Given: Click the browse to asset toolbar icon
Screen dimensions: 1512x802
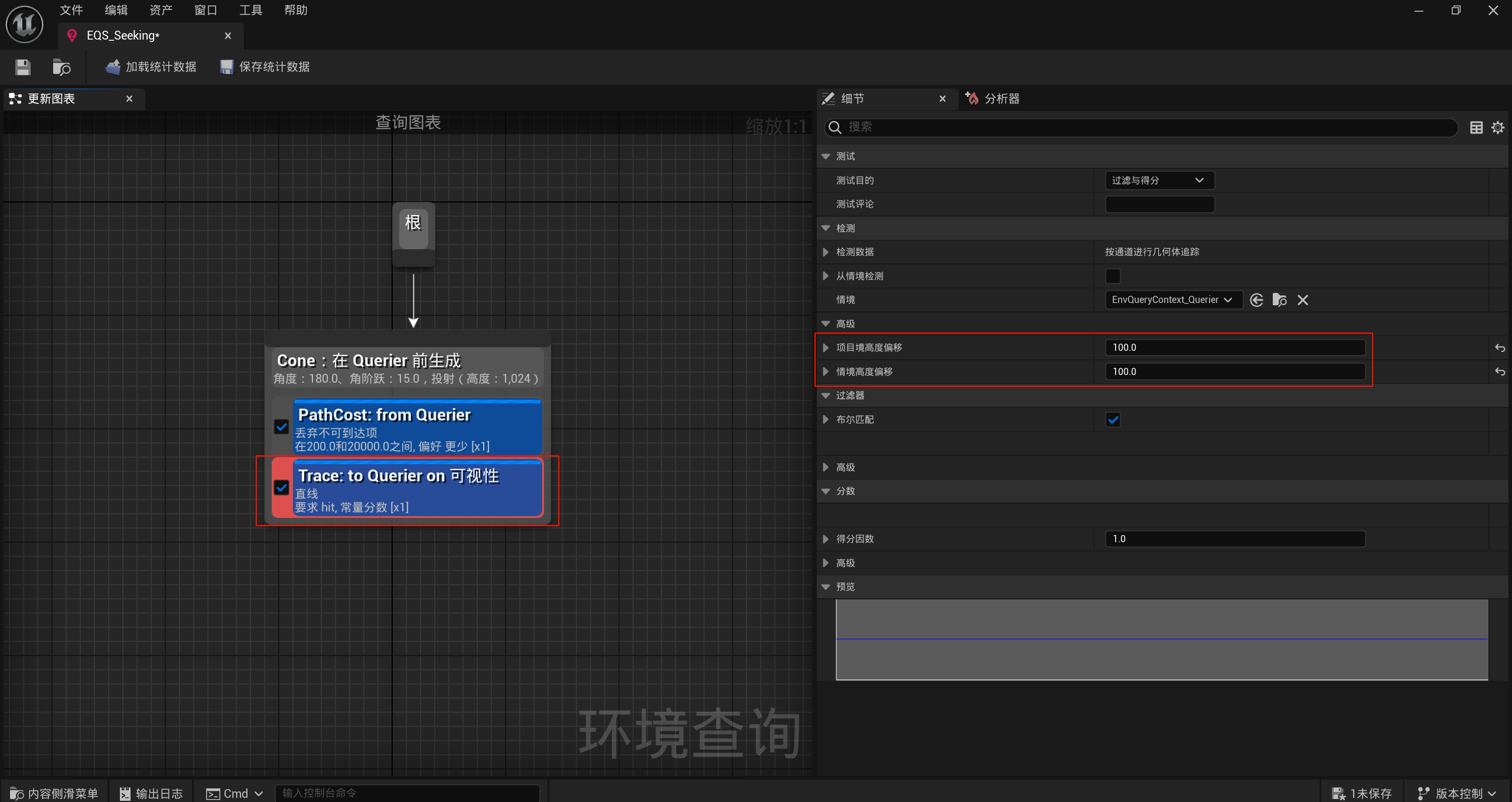Looking at the screenshot, I should pos(61,67).
